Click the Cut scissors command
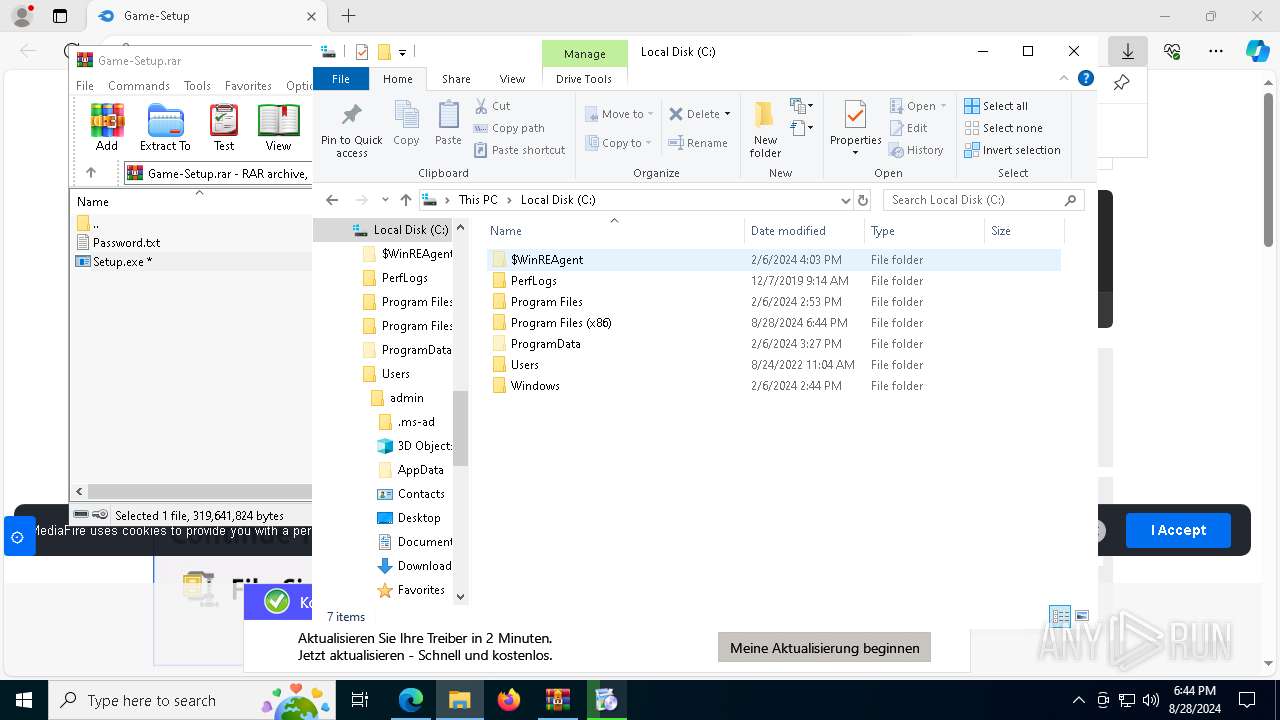Image resolution: width=1280 pixels, height=720 pixels. coord(493,106)
